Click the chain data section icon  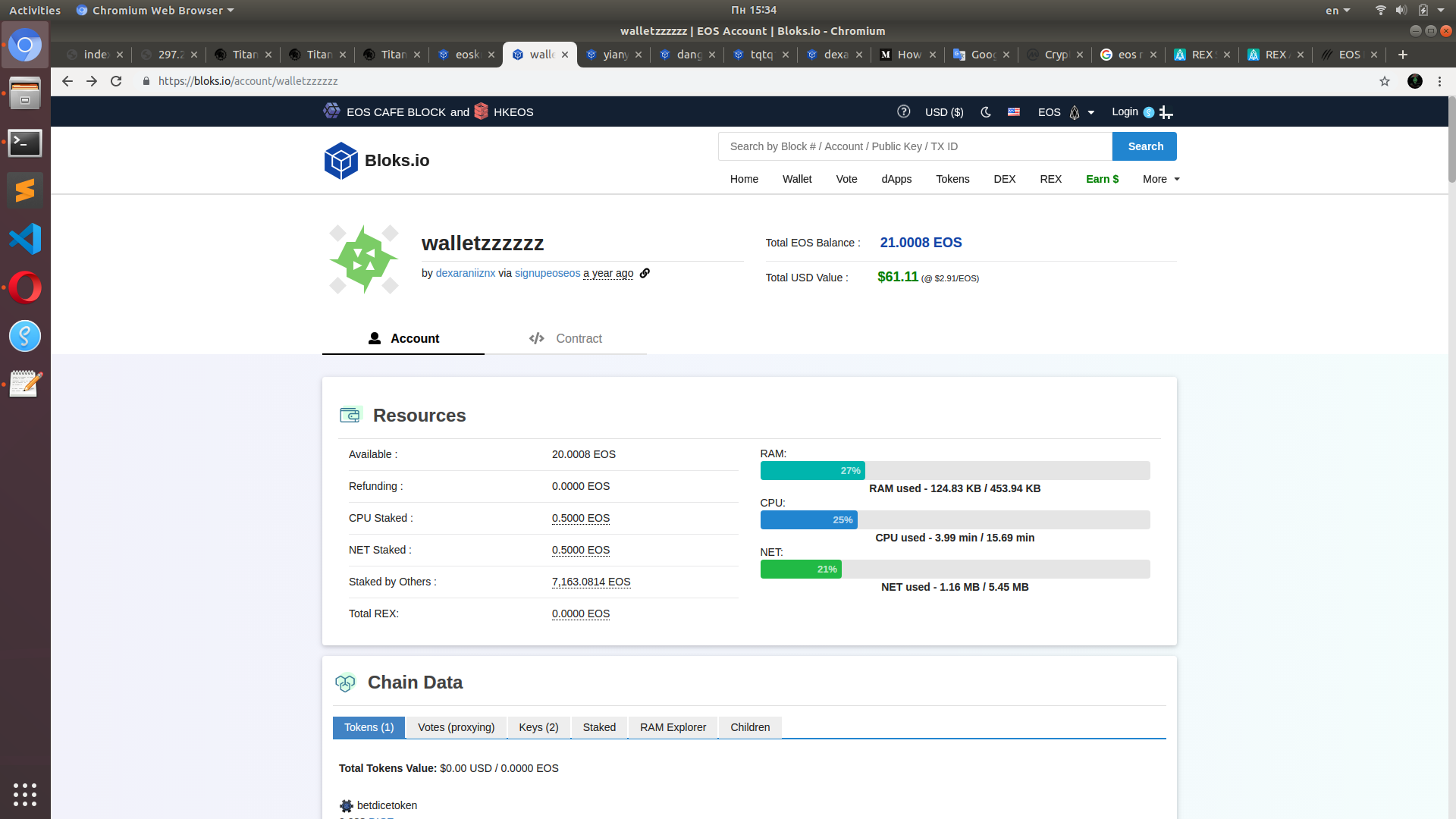[x=346, y=682]
